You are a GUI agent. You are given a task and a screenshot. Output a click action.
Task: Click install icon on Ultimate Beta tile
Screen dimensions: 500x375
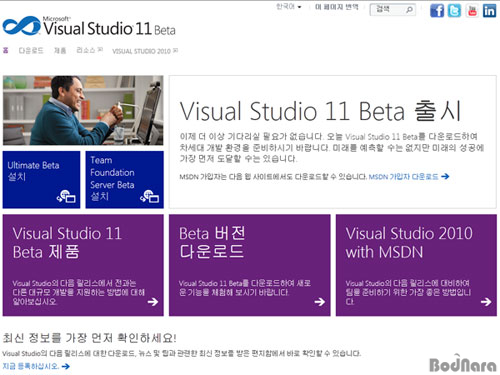click(66, 196)
